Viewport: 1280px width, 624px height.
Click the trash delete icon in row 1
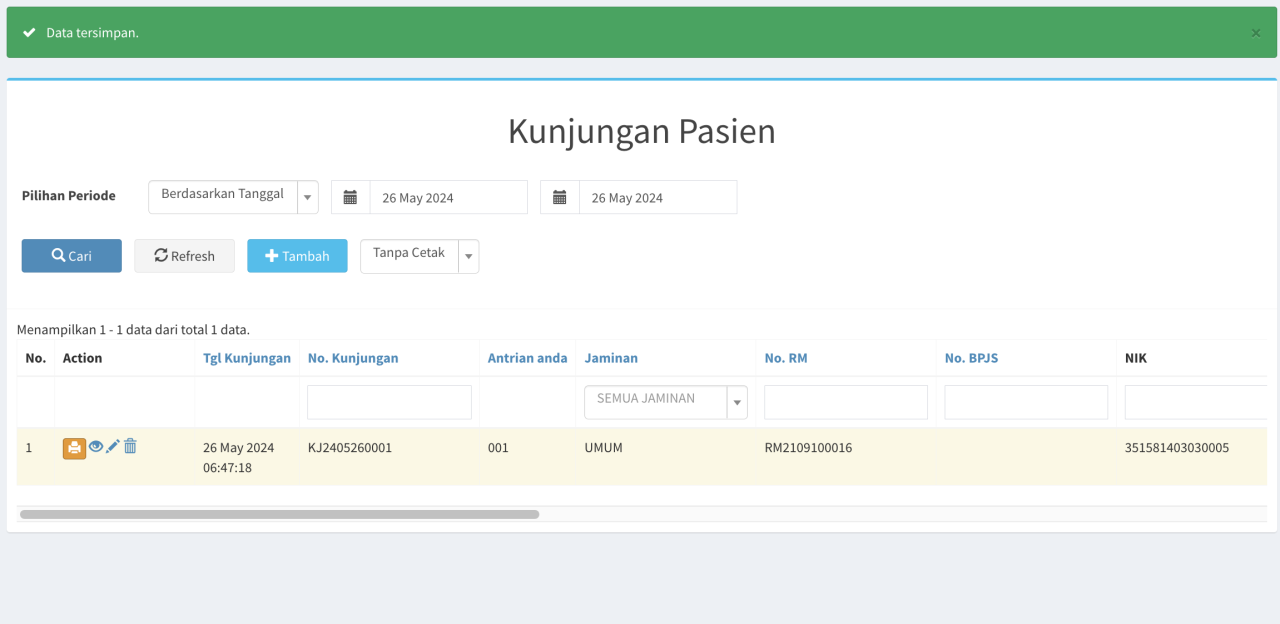(x=130, y=446)
